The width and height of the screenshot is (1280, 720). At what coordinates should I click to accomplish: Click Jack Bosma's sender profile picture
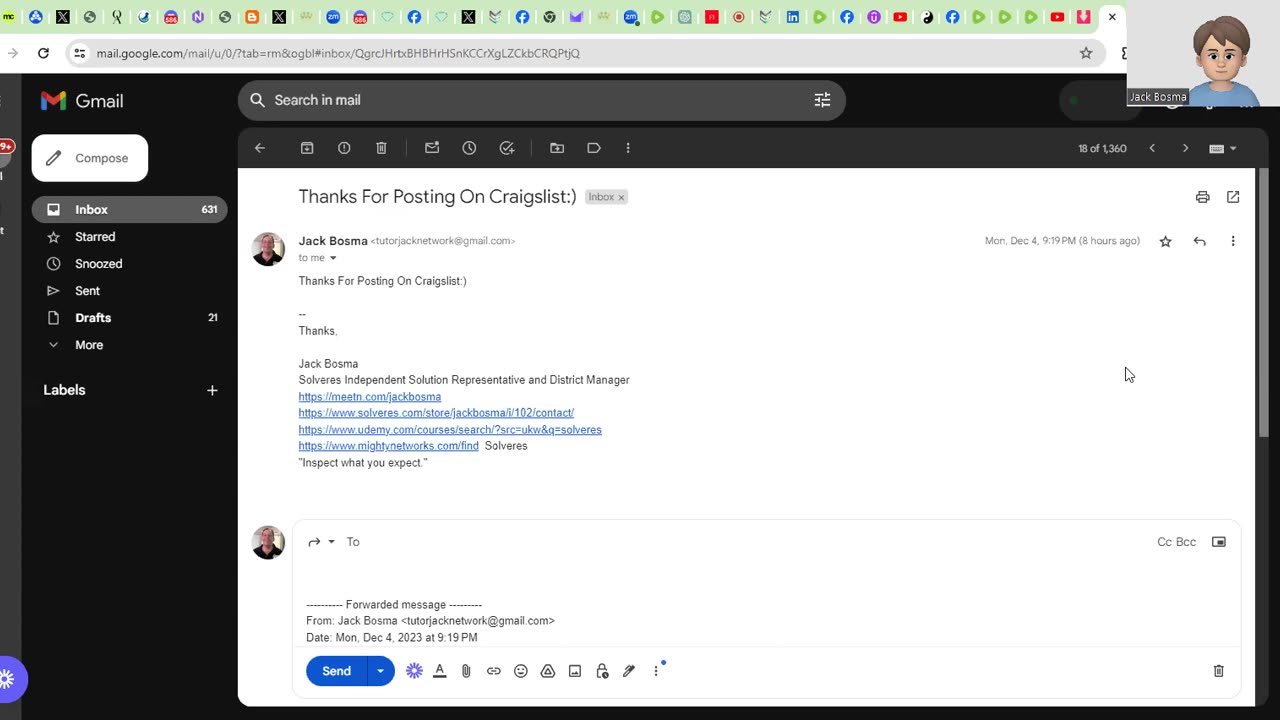pyautogui.click(x=268, y=249)
